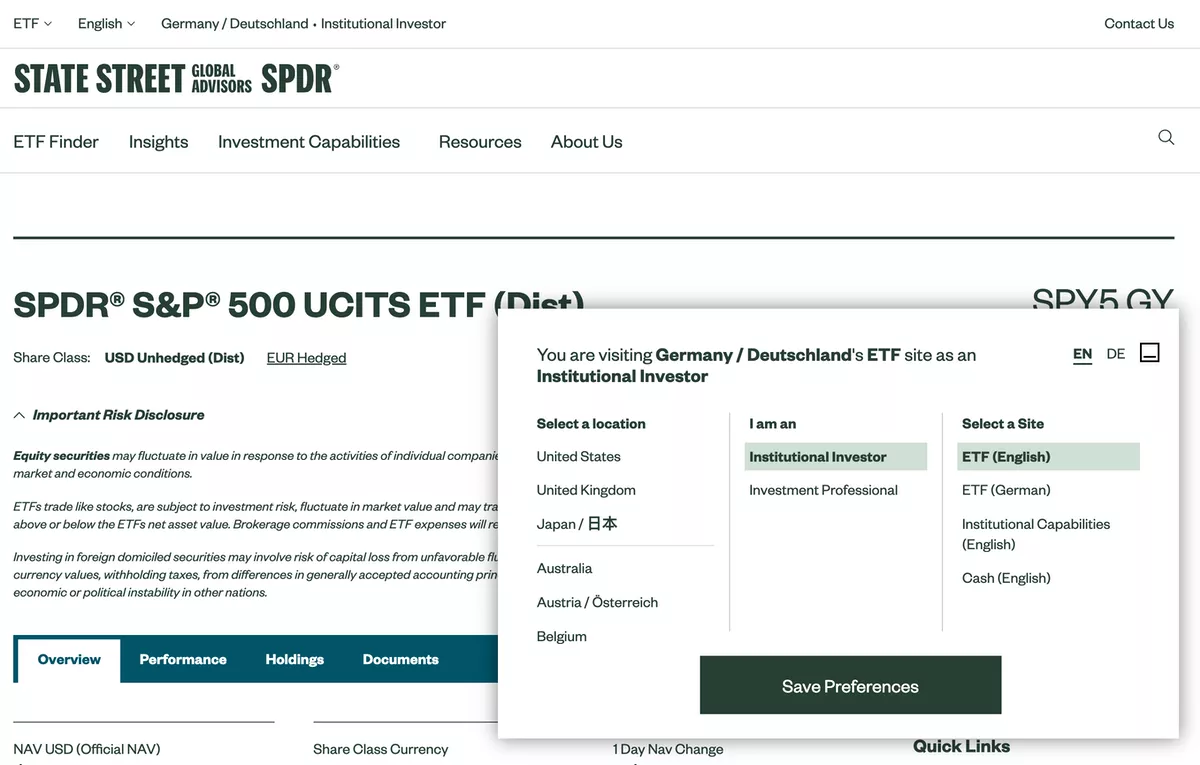
Task: Click the Share Class Currency label
Action: pyautogui.click(x=380, y=749)
